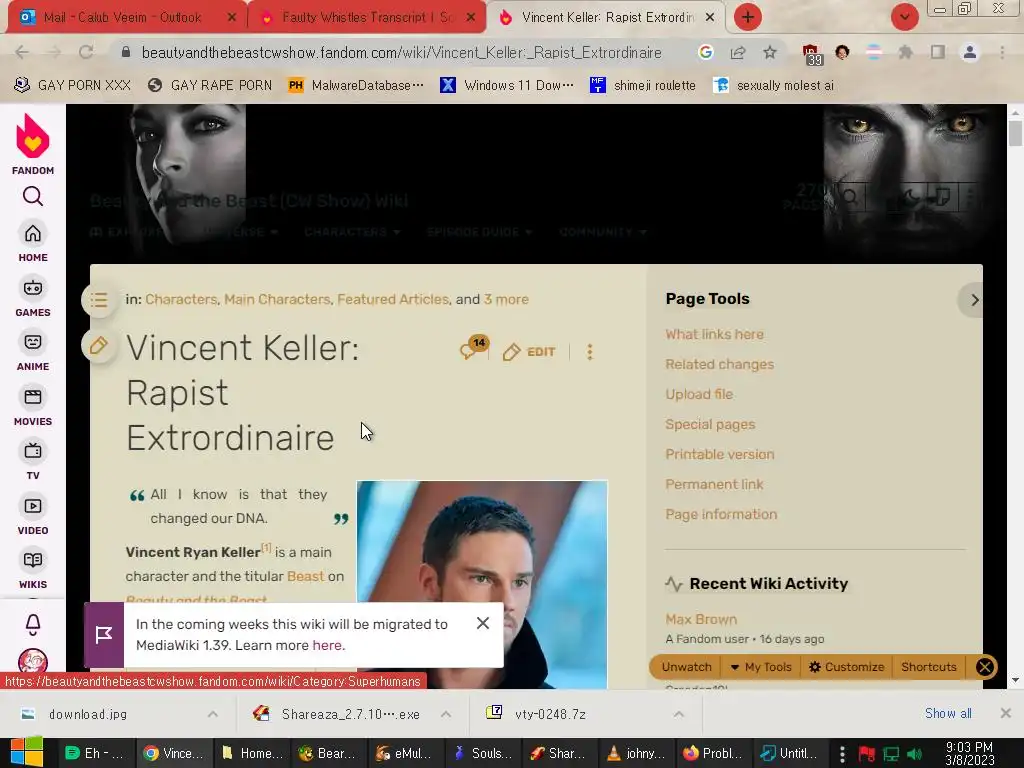Image resolution: width=1024 pixels, height=768 pixels.
Task: Open Max Brown recent activity link
Action: pos(701,619)
